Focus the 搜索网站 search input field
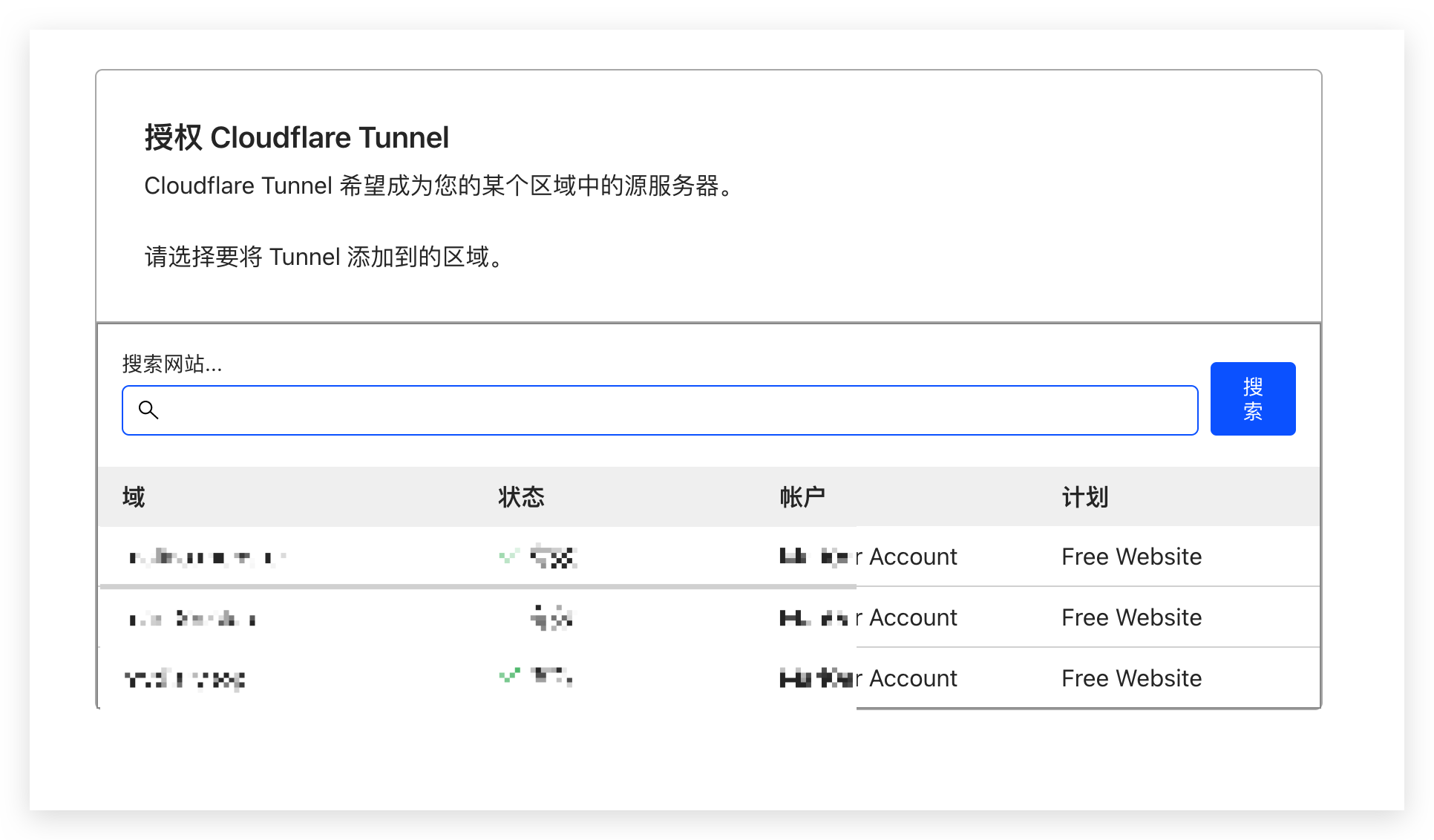The width and height of the screenshot is (1434, 840). tap(660, 410)
